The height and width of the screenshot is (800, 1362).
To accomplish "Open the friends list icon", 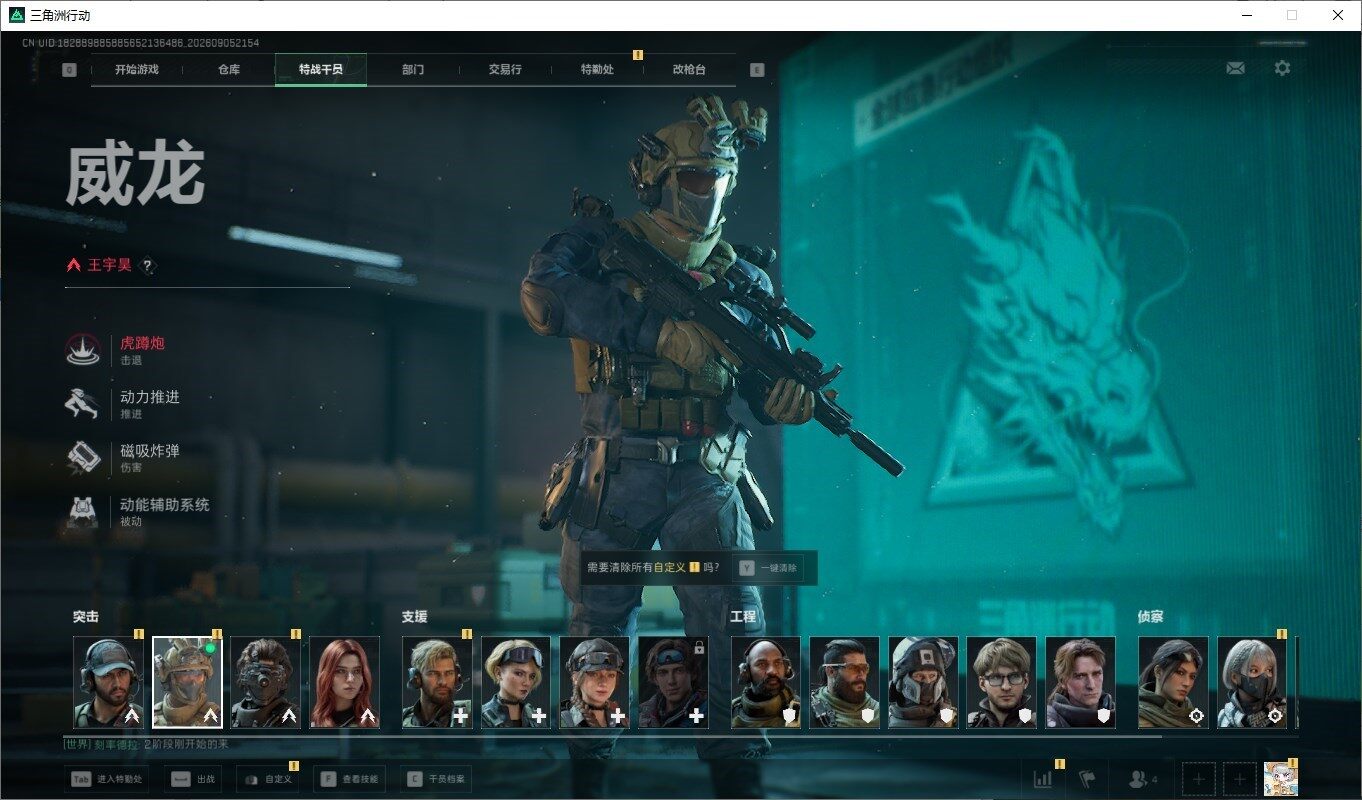I will point(1142,779).
